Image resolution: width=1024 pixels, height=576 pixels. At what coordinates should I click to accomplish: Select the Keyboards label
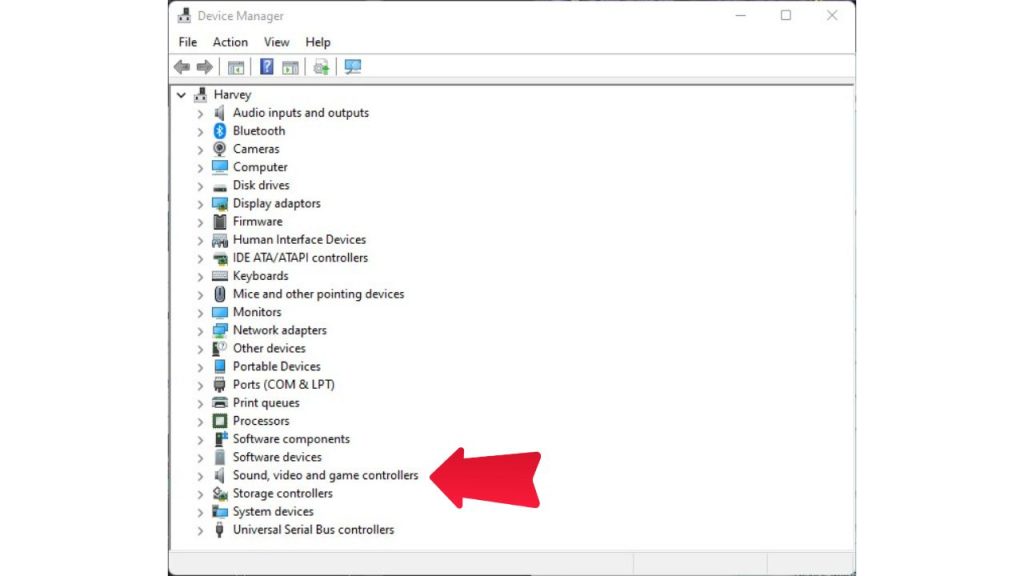261,276
